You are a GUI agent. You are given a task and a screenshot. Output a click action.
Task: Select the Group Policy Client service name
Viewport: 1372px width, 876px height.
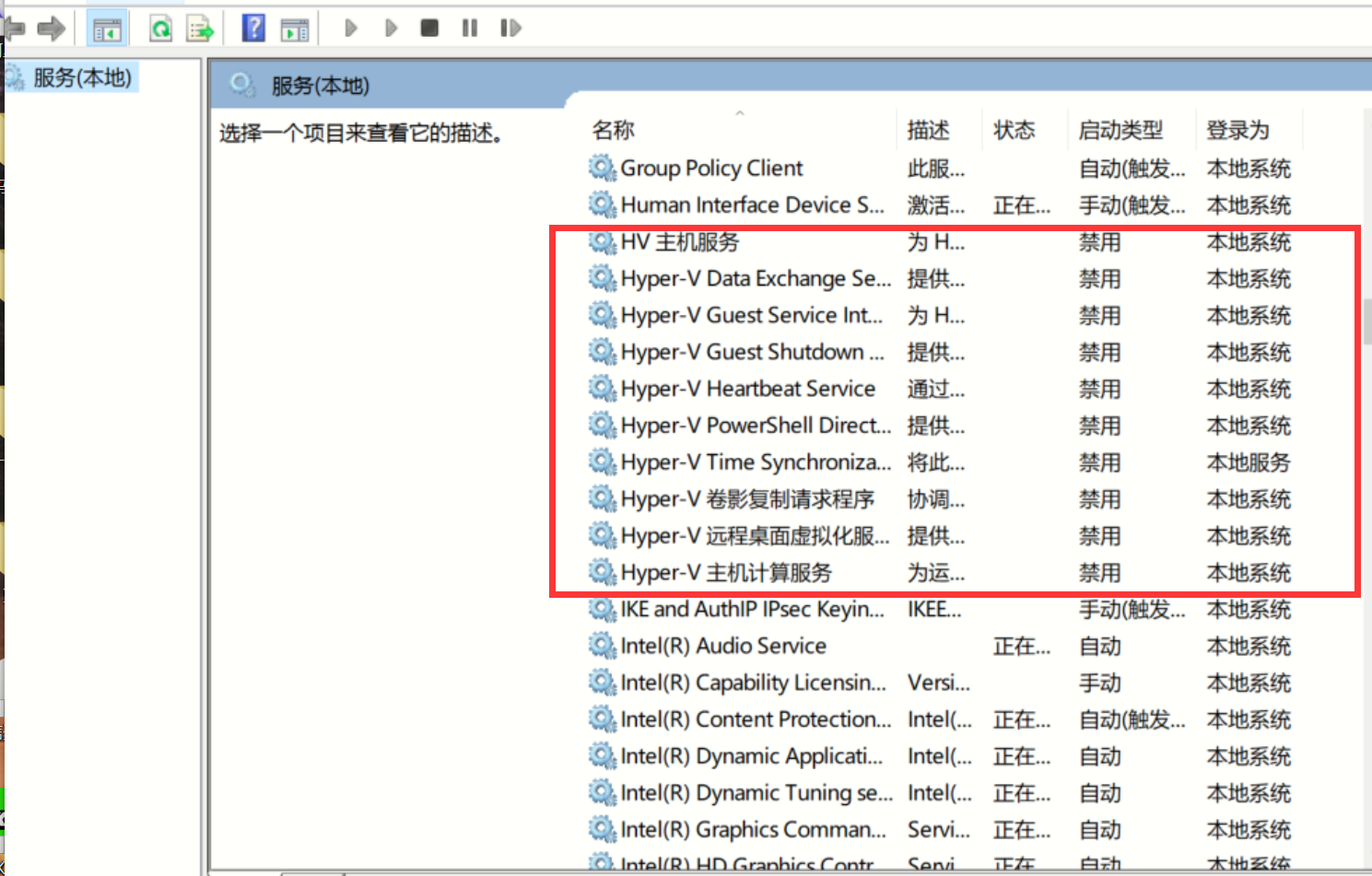click(711, 169)
